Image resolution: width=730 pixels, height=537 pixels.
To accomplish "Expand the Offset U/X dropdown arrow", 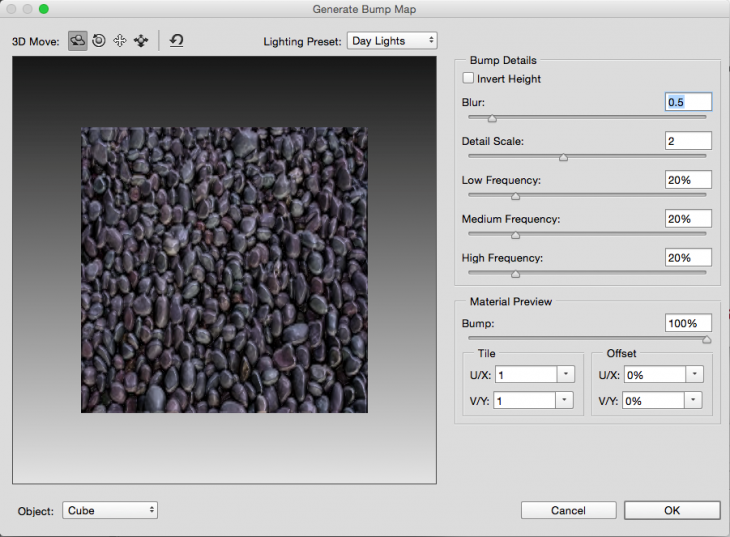I will pos(695,375).
